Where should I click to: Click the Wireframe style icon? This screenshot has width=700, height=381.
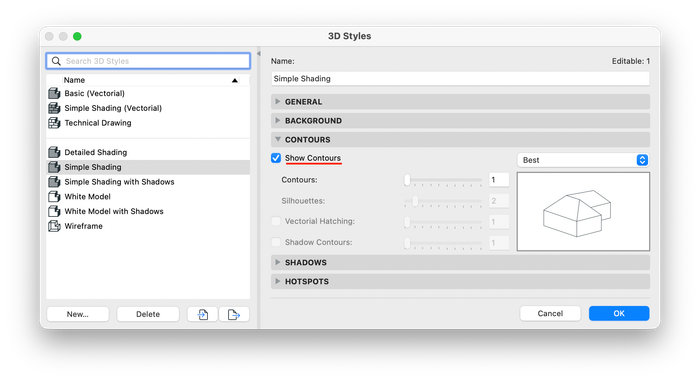click(54, 226)
